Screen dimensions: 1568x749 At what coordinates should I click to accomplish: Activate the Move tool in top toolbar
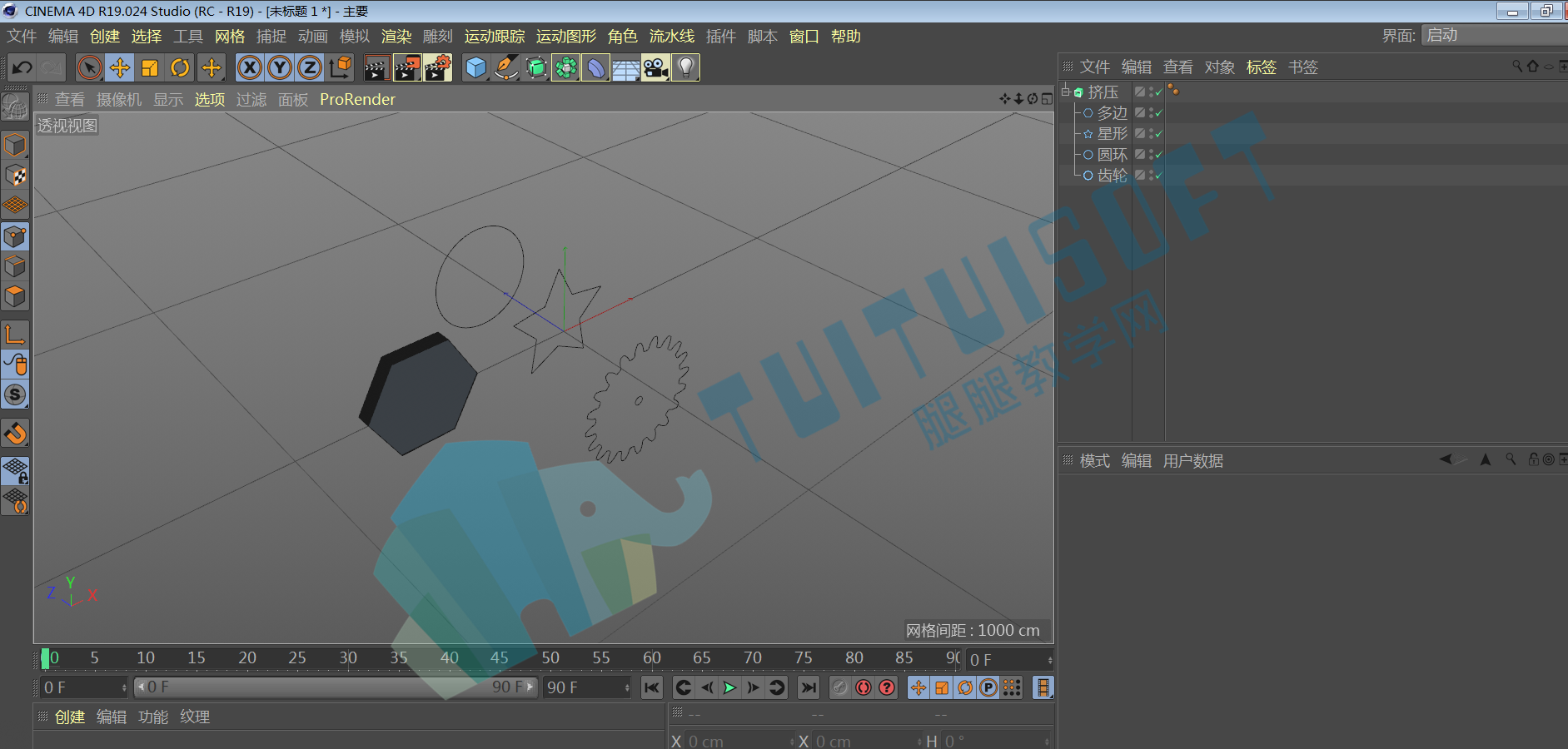[120, 67]
